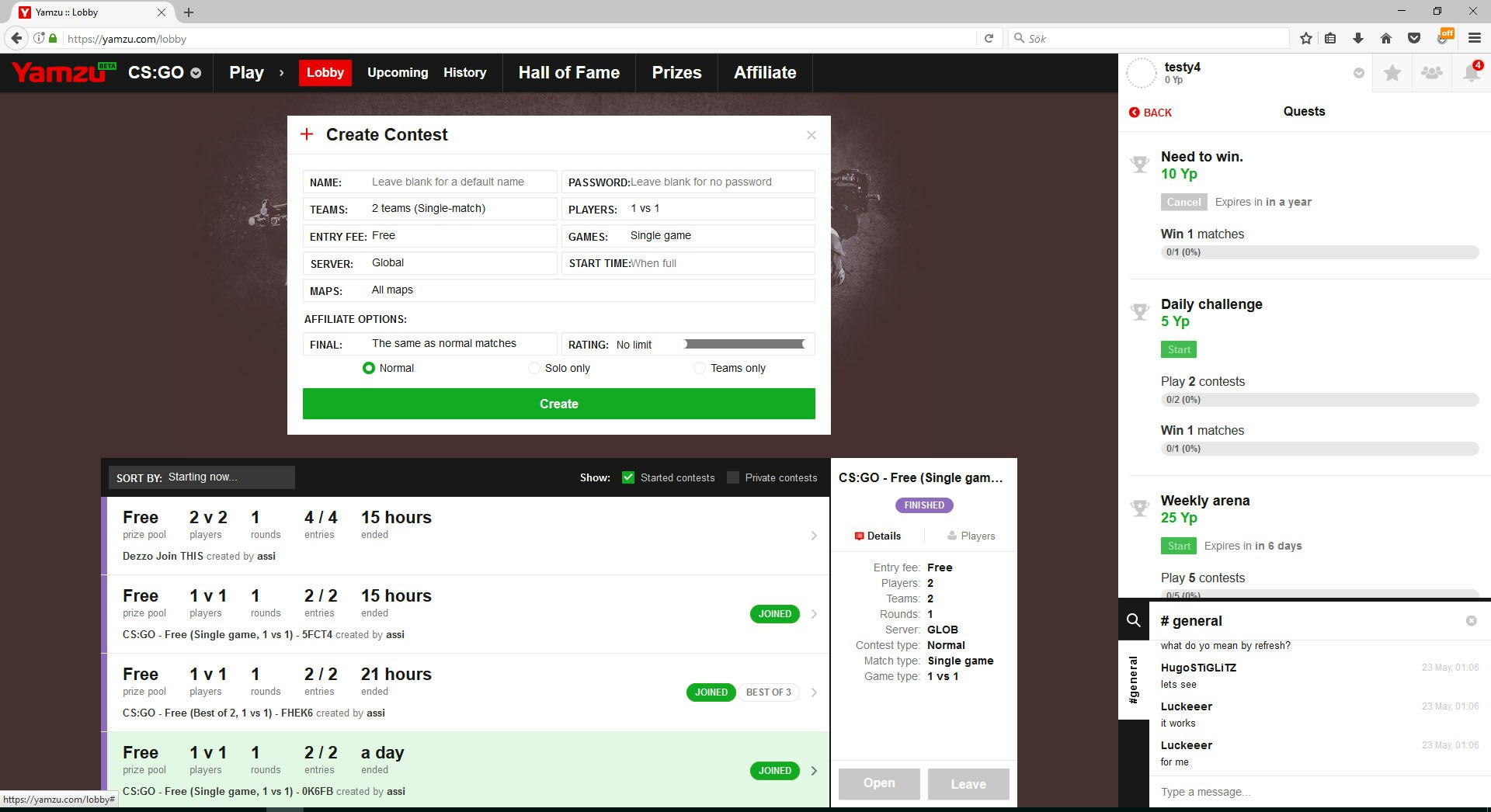Open Prizes page
Screen dimensions: 1491x812
[676, 73]
